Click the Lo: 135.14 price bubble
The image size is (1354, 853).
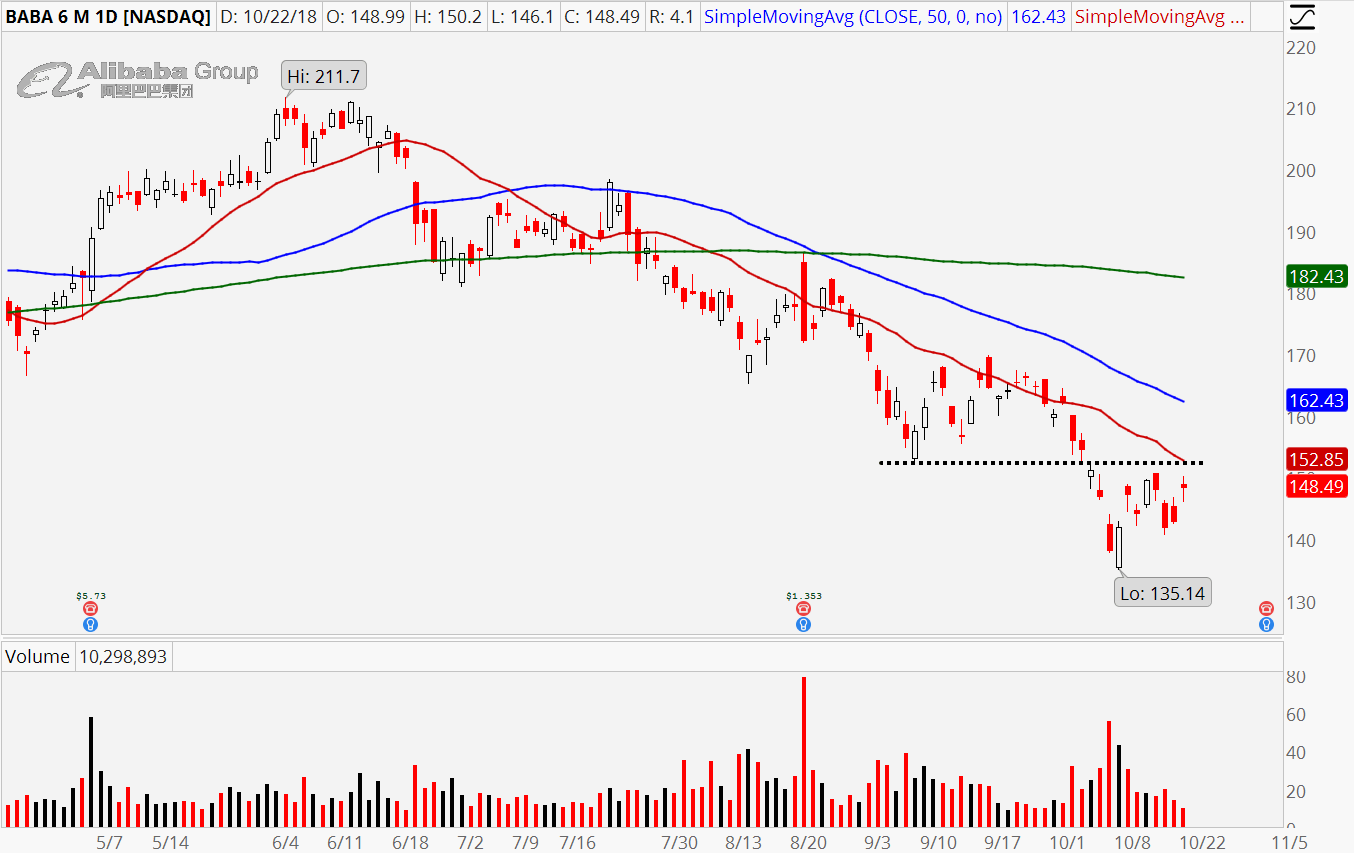click(1163, 593)
